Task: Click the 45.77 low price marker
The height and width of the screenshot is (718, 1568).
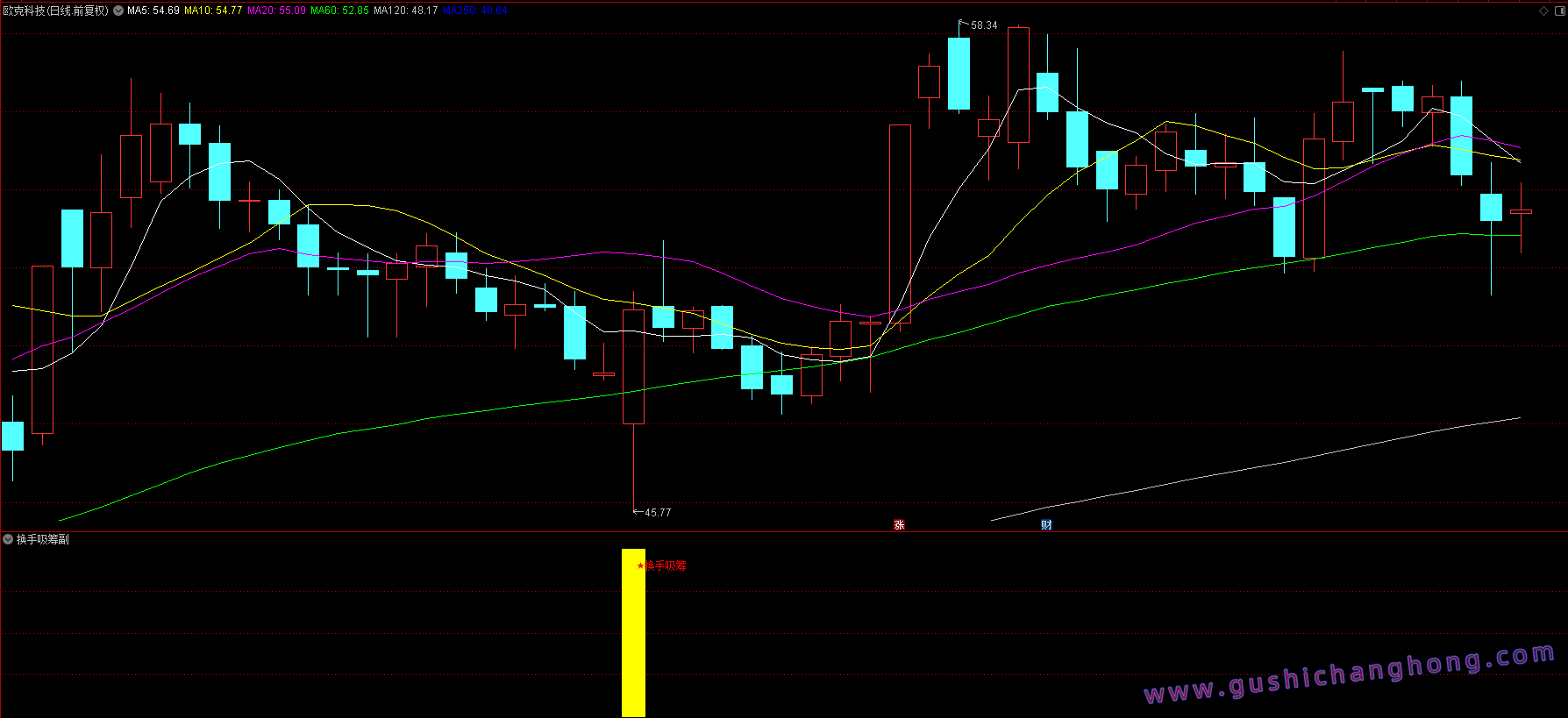Action: (x=657, y=512)
